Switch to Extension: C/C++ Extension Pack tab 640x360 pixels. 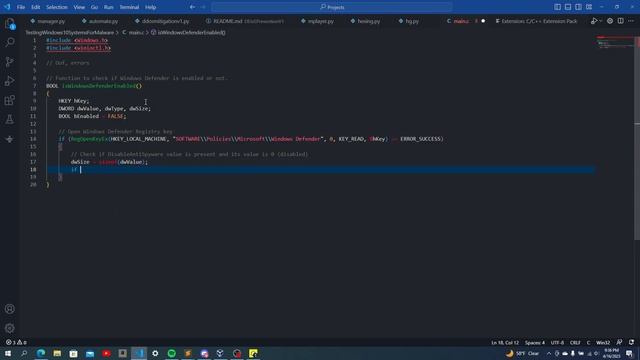tap(536, 21)
